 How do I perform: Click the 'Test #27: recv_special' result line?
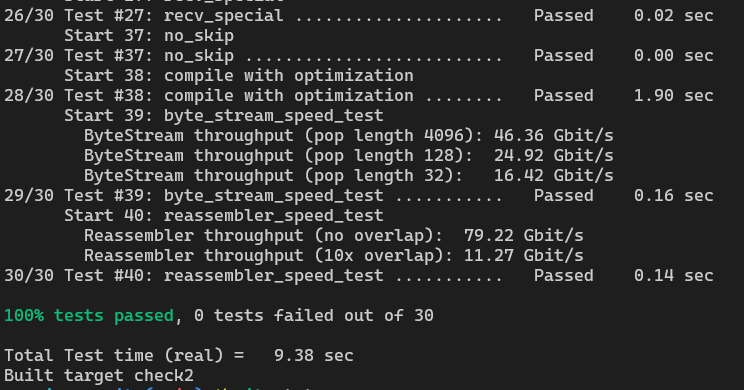click(359, 16)
